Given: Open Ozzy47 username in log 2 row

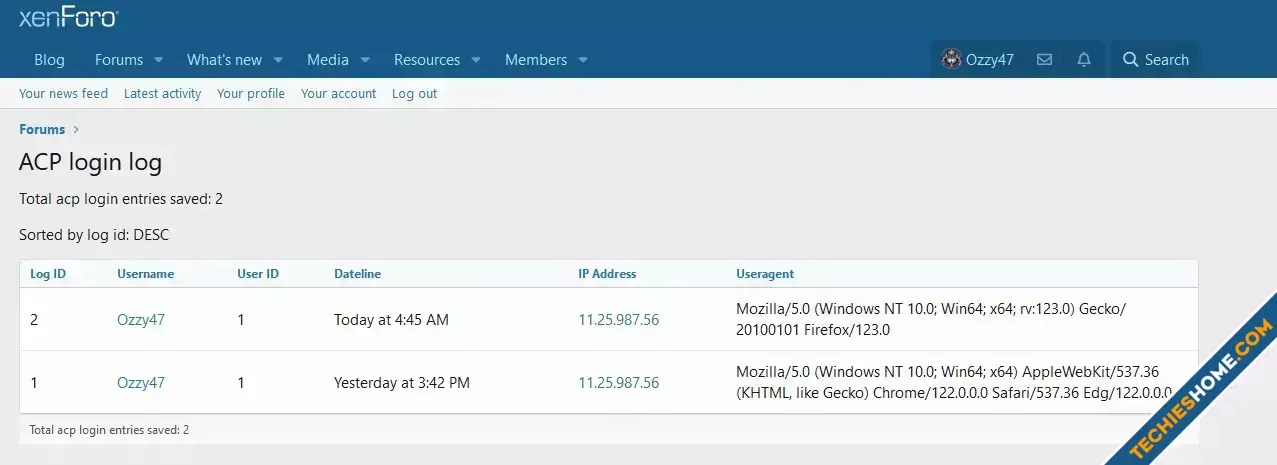Looking at the screenshot, I should coord(141,320).
